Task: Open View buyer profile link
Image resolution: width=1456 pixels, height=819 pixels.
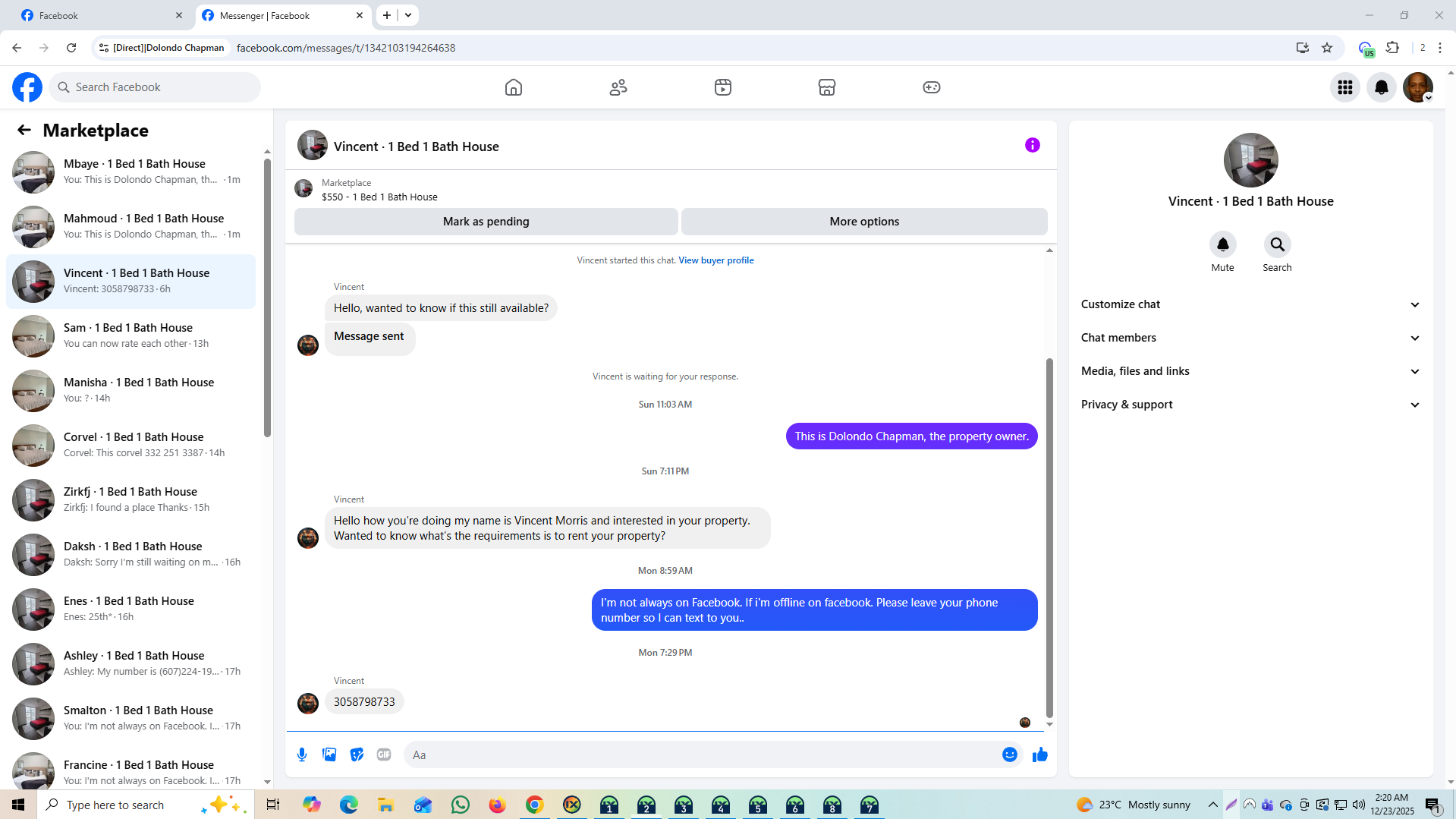Action: tap(715, 260)
